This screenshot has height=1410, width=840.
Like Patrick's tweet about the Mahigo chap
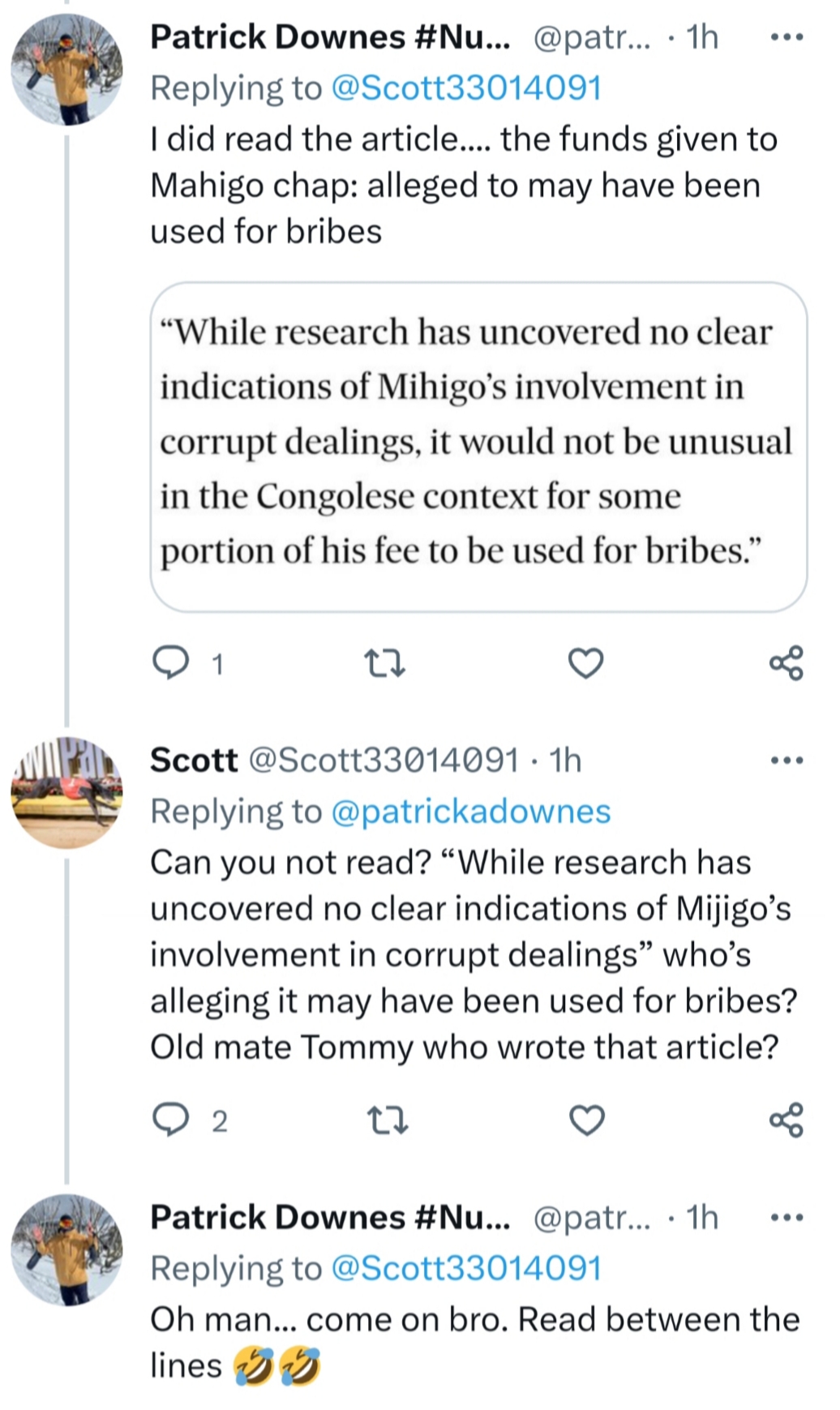(x=585, y=664)
